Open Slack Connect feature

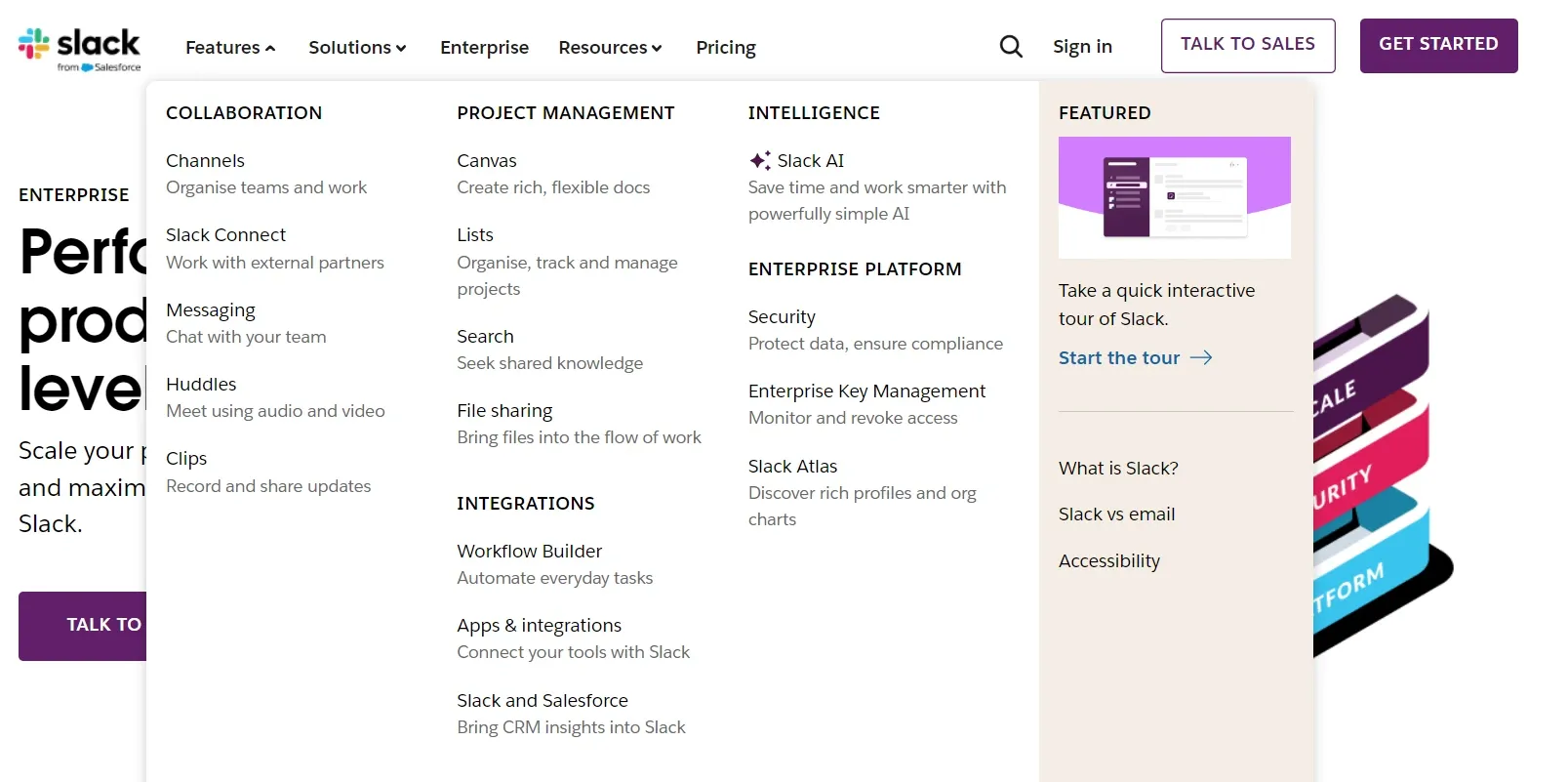pyautogui.click(x=225, y=234)
